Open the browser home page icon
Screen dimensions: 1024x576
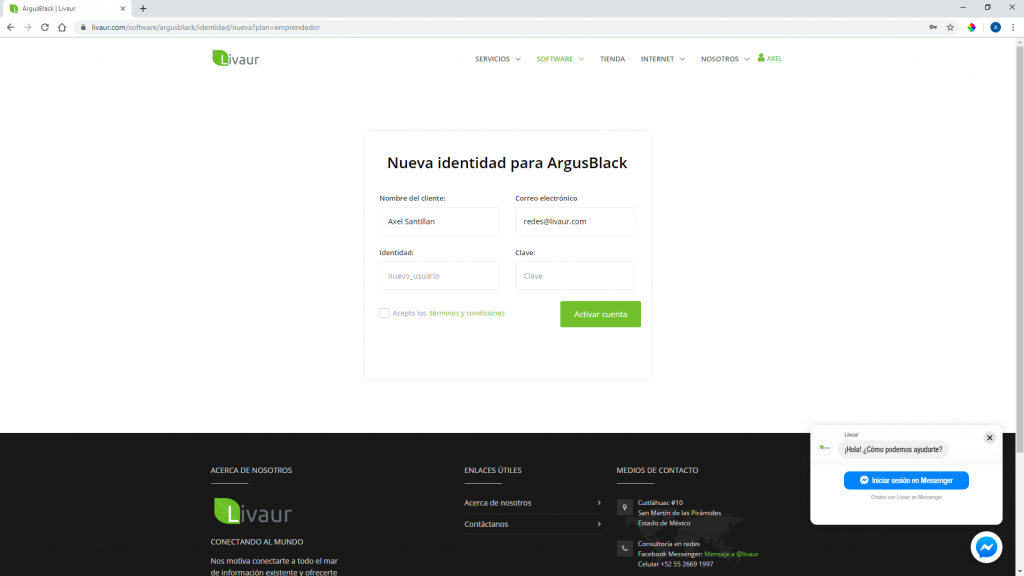click(62, 27)
